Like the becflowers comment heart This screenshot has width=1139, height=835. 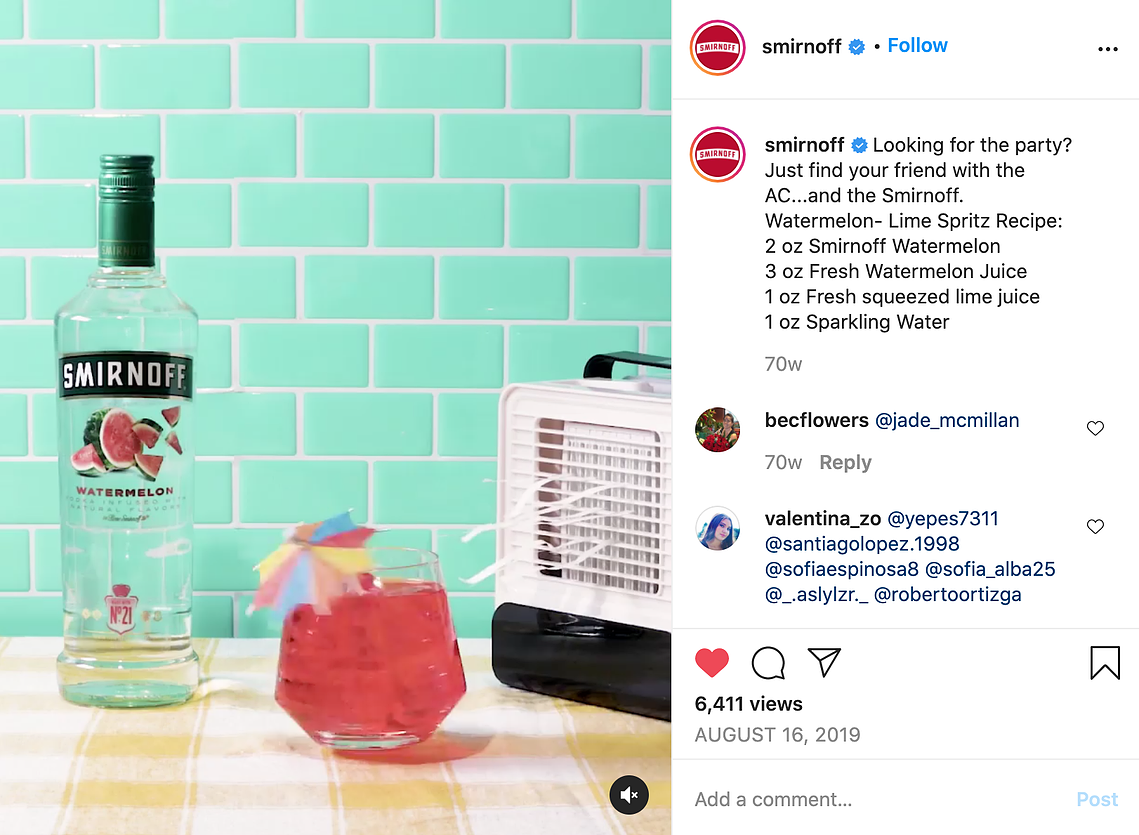click(x=1095, y=428)
